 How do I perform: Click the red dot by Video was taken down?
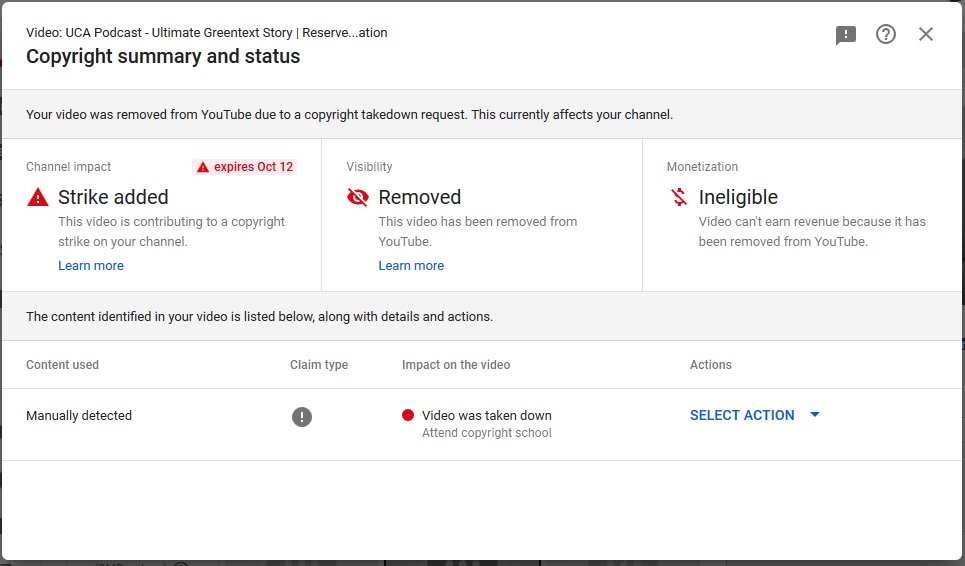[x=407, y=415]
